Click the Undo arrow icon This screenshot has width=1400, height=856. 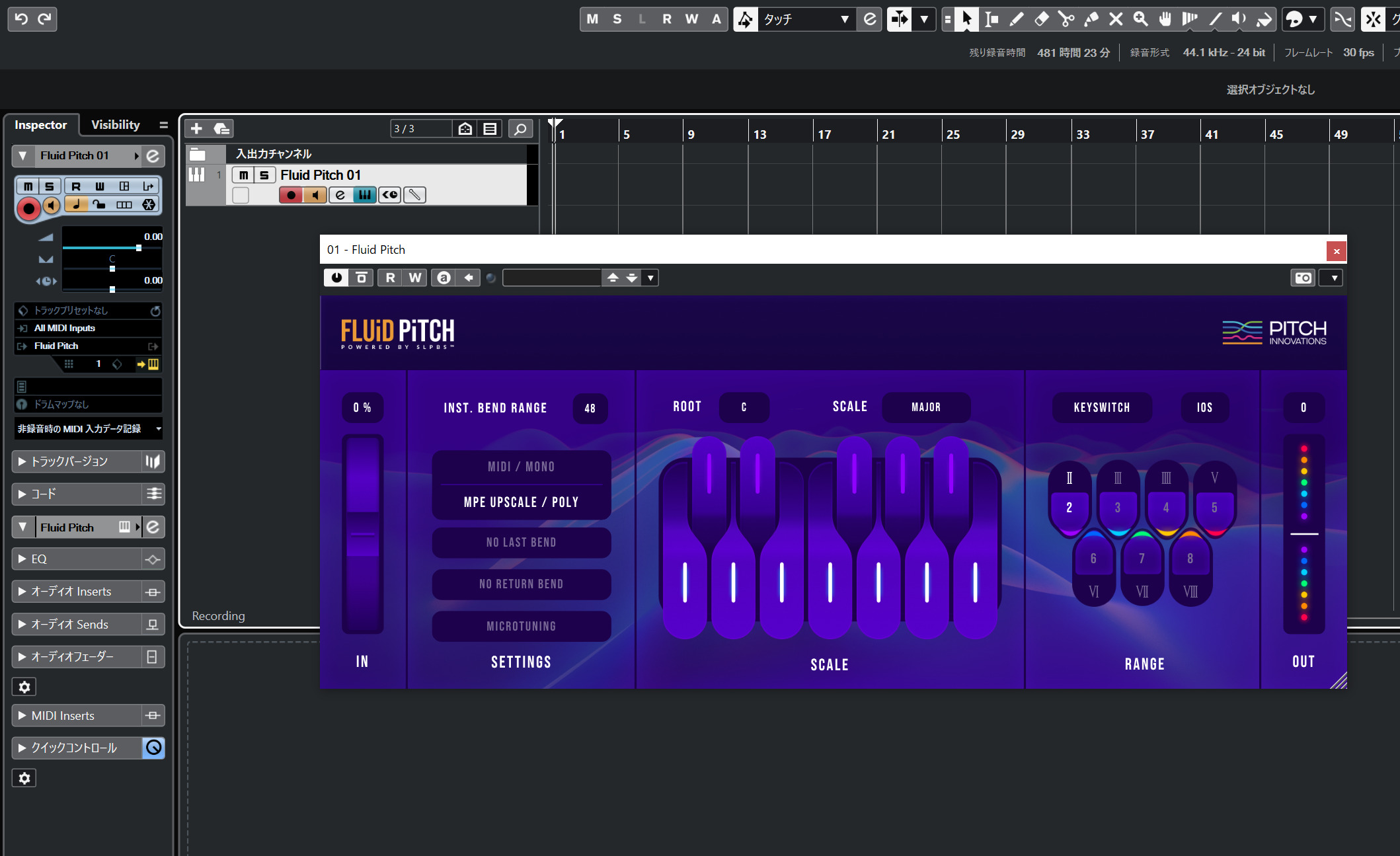[x=21, y=19]
